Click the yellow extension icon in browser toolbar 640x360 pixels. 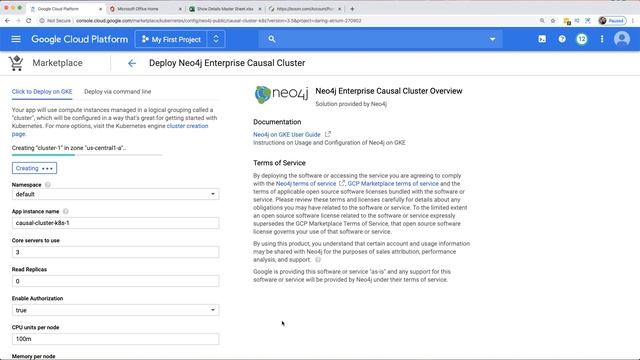(x=567, y=21)
